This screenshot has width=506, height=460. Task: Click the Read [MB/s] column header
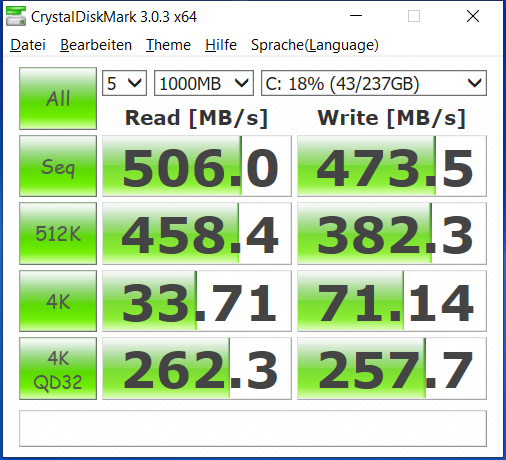[x=196, y=118]
